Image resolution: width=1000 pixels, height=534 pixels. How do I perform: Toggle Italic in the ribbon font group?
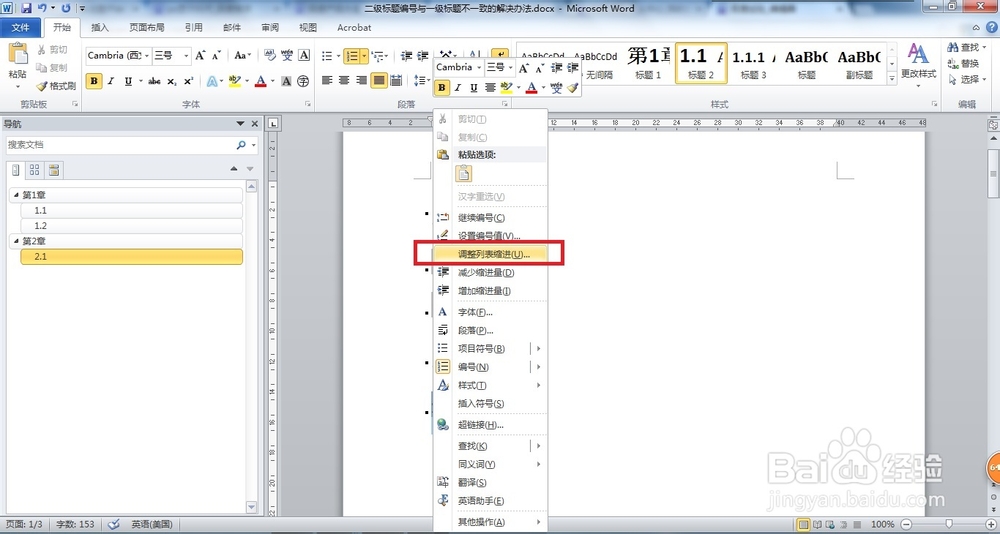click(x=111, y=81)
